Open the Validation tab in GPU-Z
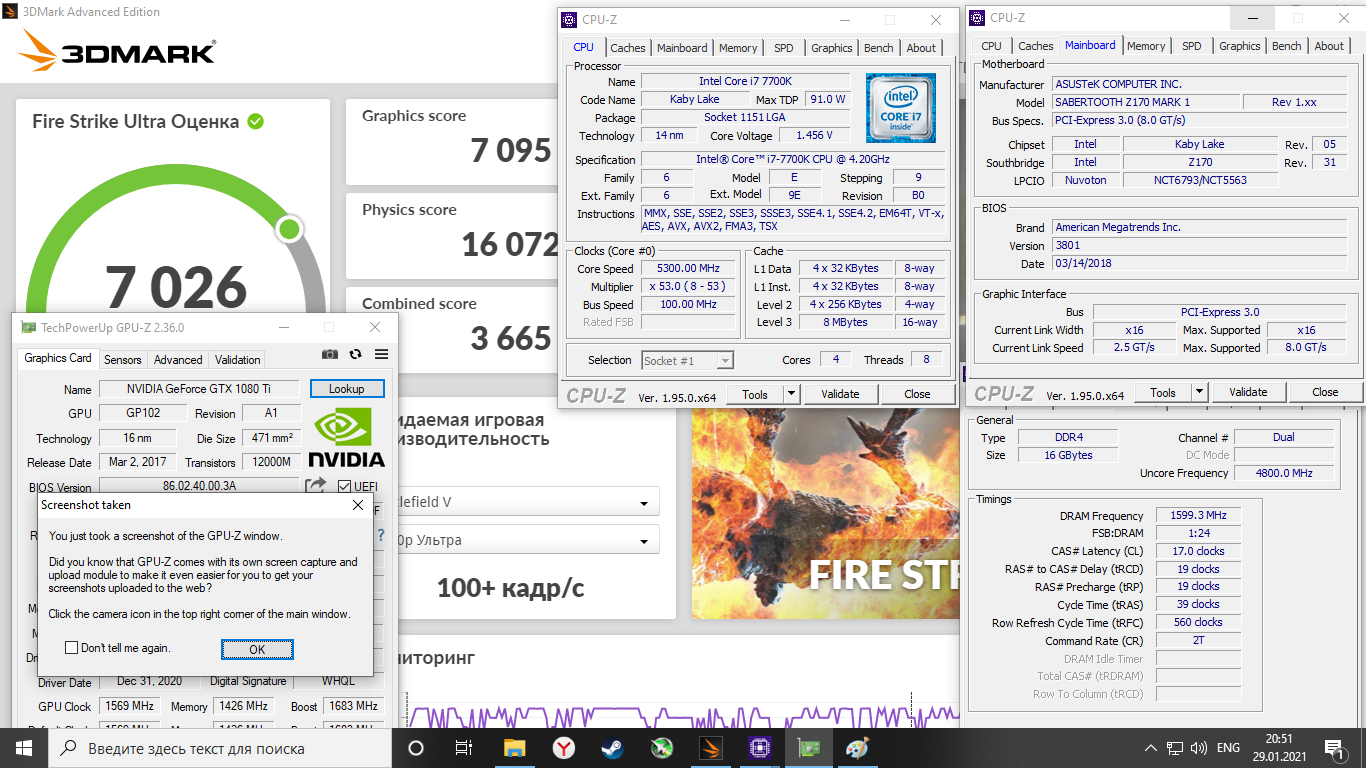The width and height of the screenshot is (1366, 768). tap(238, 359)
